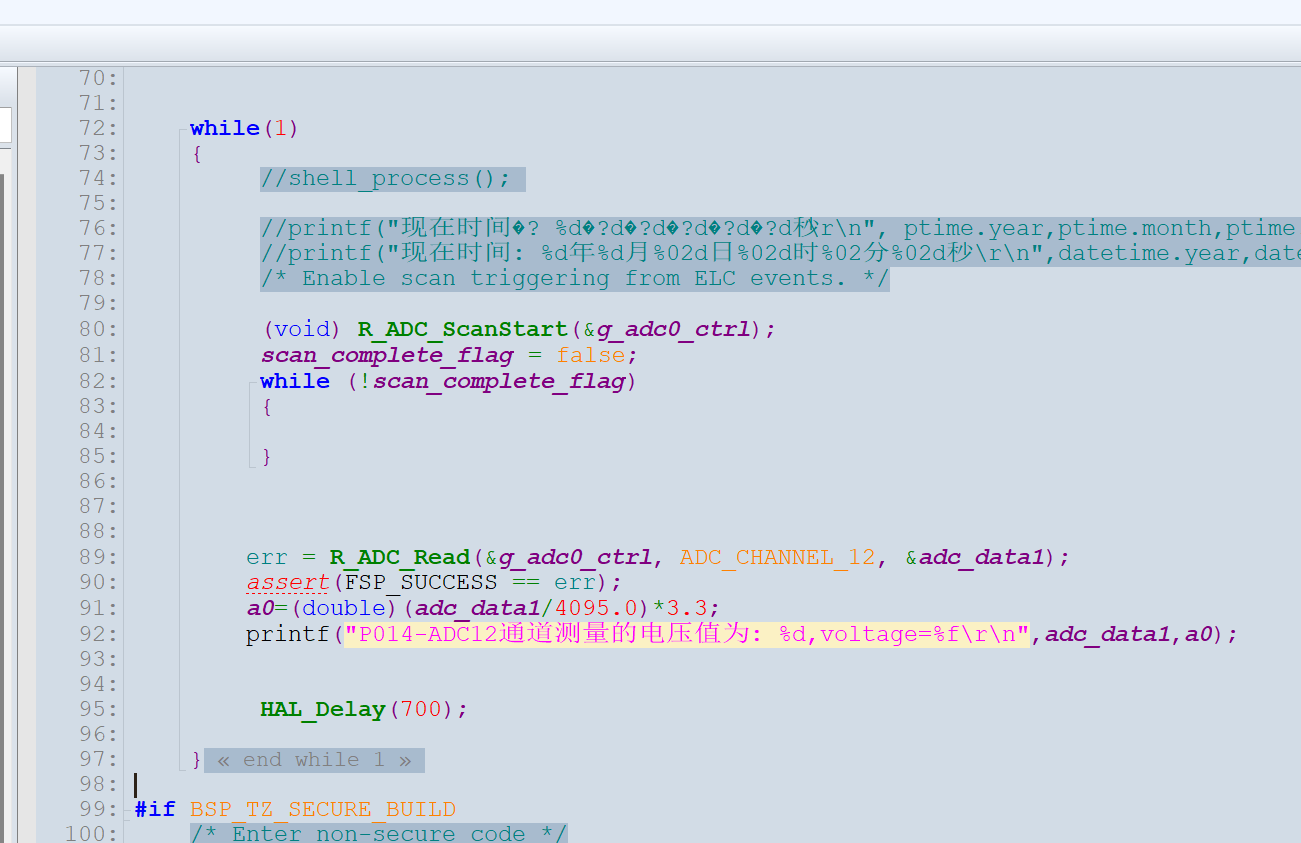Click the 'Enable scan triggering' comment
Viewport: 1301px width, 843px height.
pos(574,279)
